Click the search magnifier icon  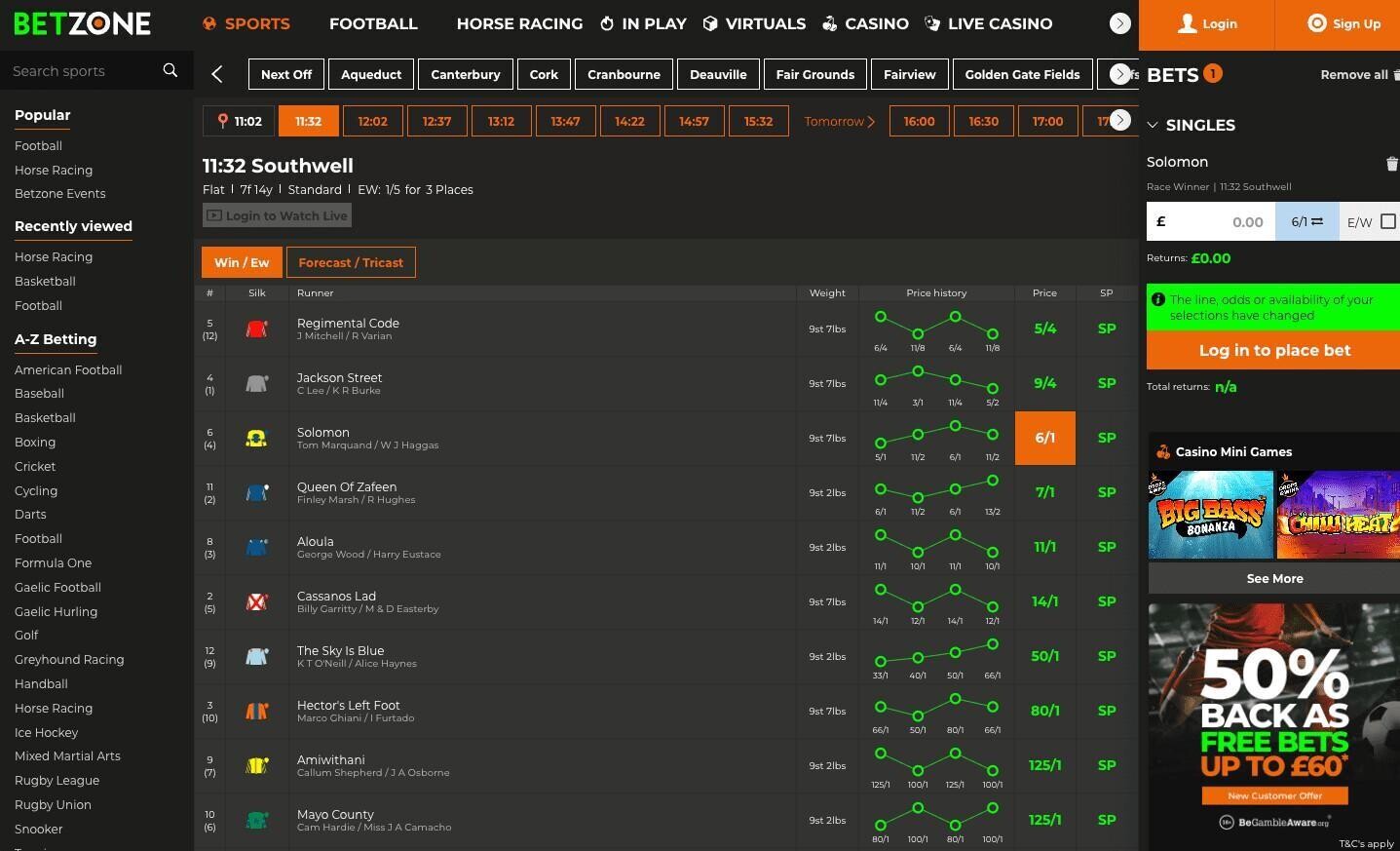click(x=170, y=70)
